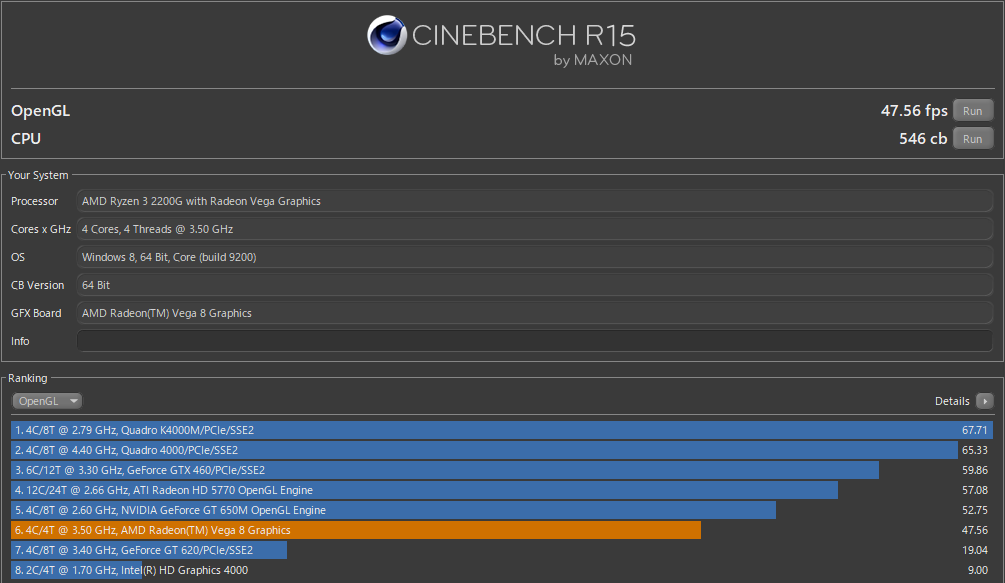Viewport: 1005px width, 583px height.
Task: Select ranking row ATI Radeon HD 5770
Action: (502, 490)
